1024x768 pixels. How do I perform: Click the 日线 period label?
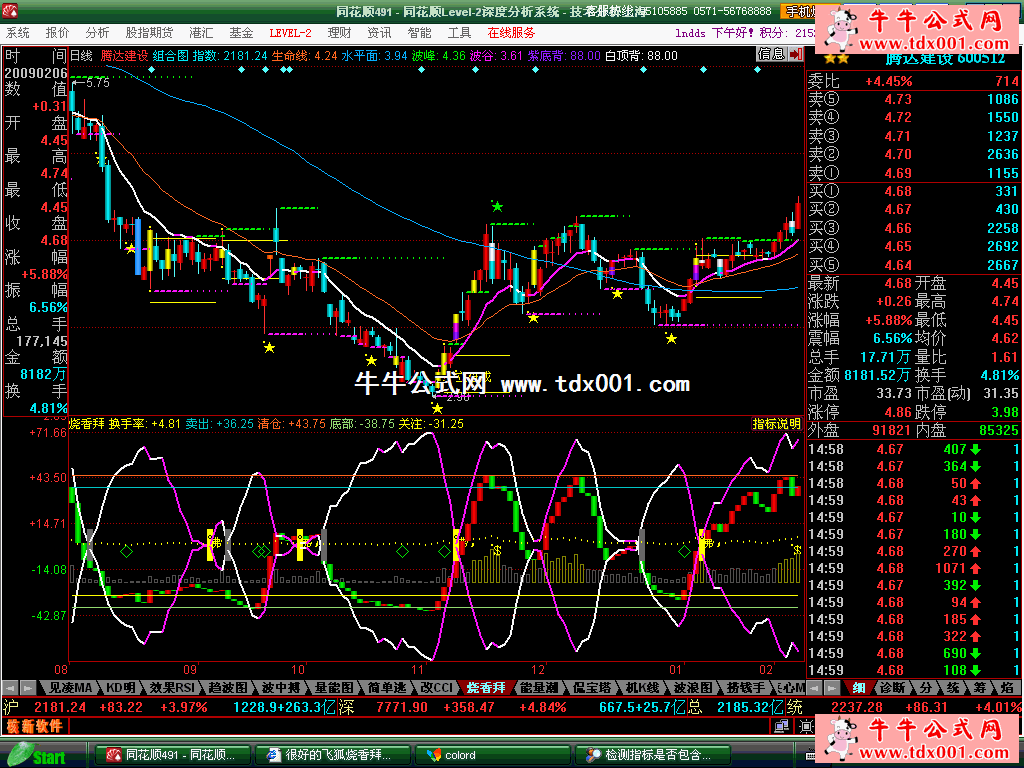[82, 56]
